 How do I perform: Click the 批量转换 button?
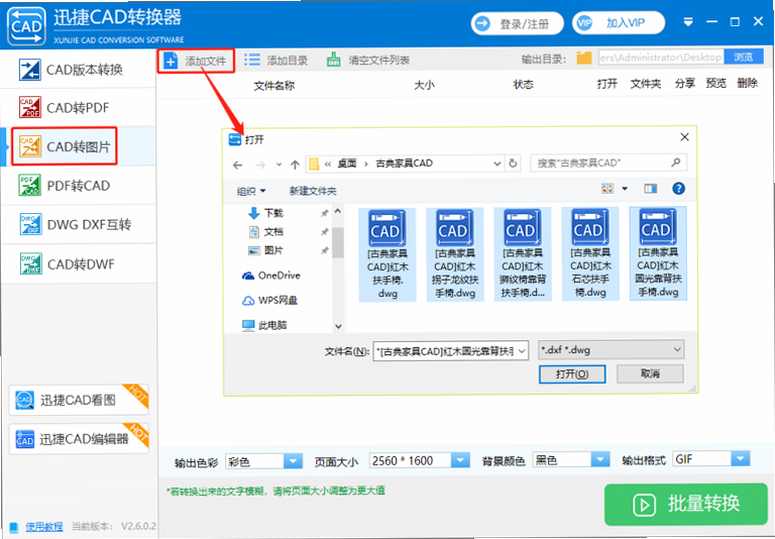pyautogui.click(x=686, y=504)
